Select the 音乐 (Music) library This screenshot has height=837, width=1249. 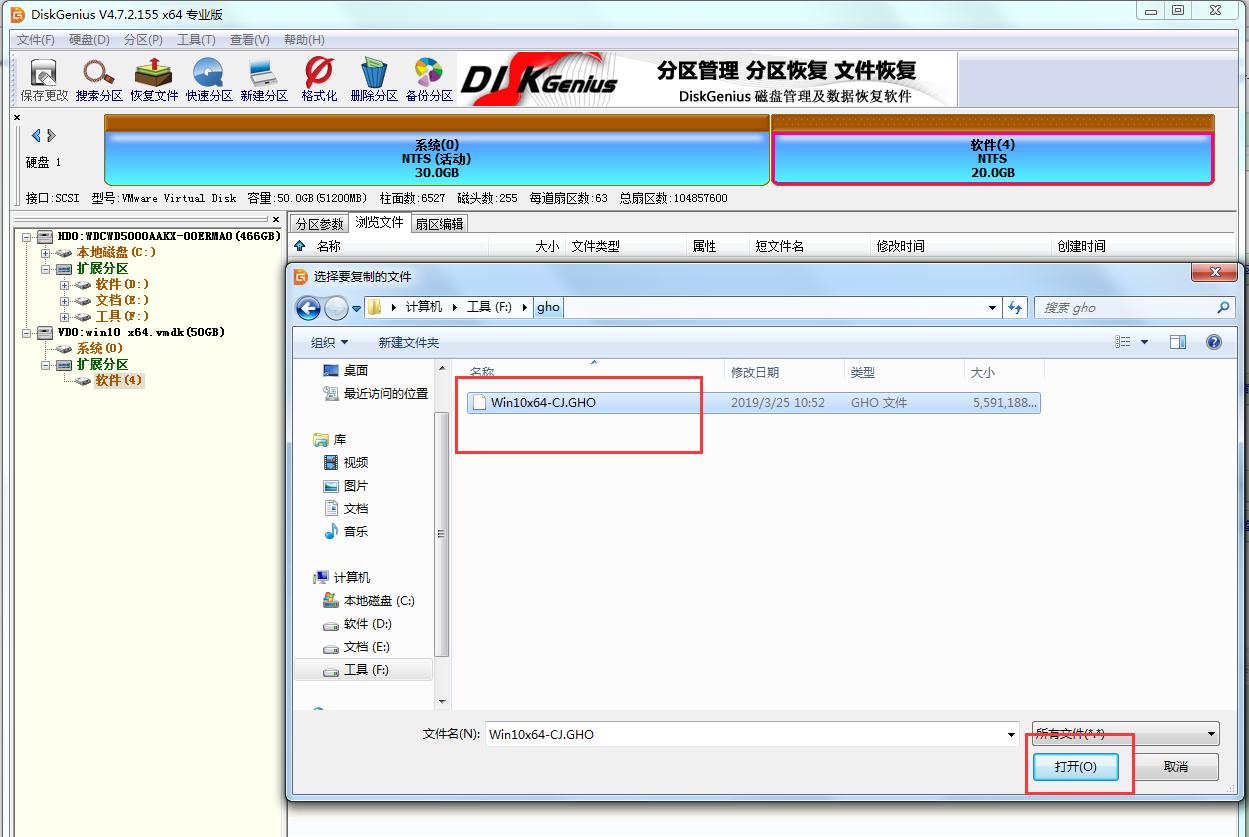click(346, 531)
